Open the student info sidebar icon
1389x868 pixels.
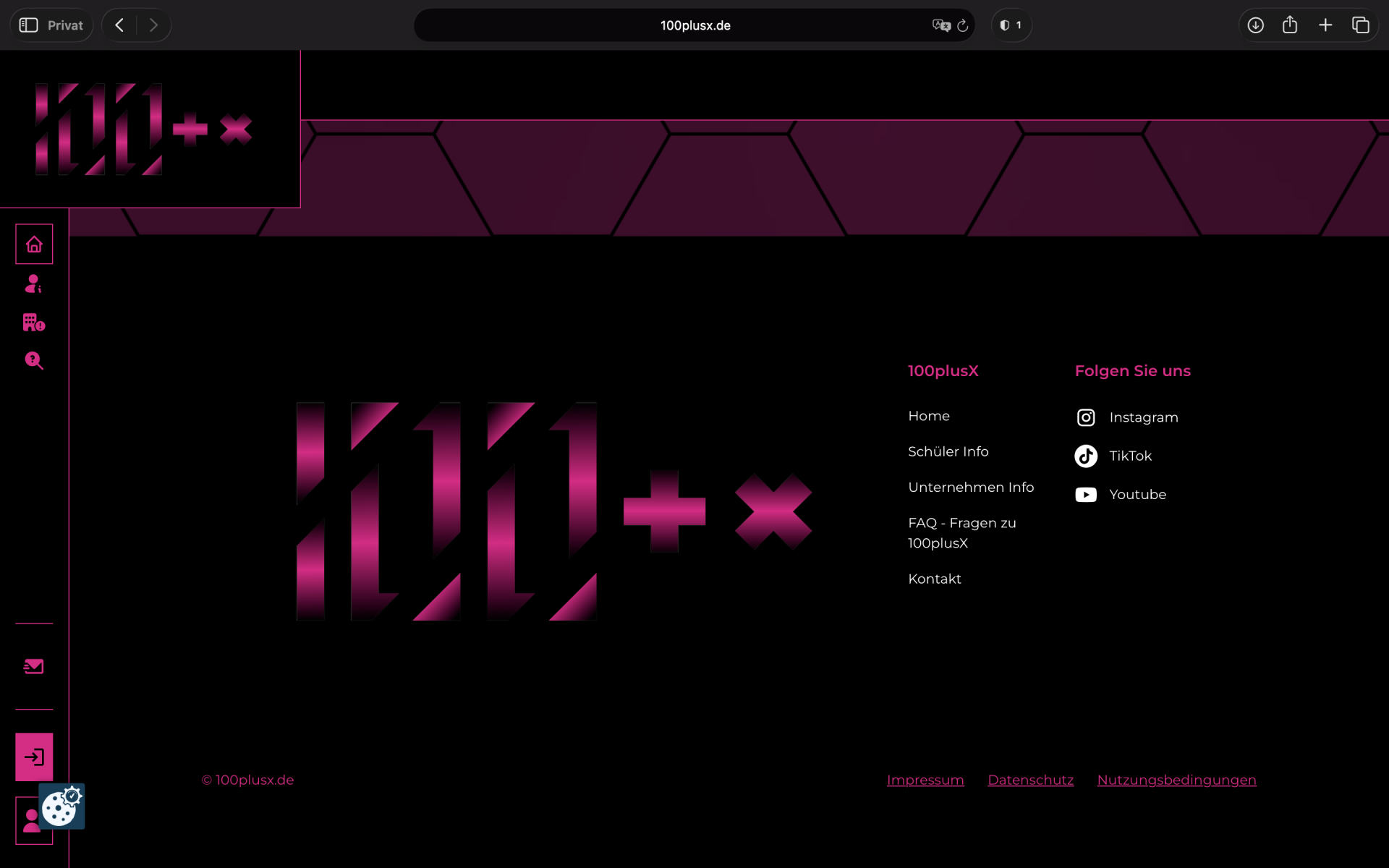33,284
